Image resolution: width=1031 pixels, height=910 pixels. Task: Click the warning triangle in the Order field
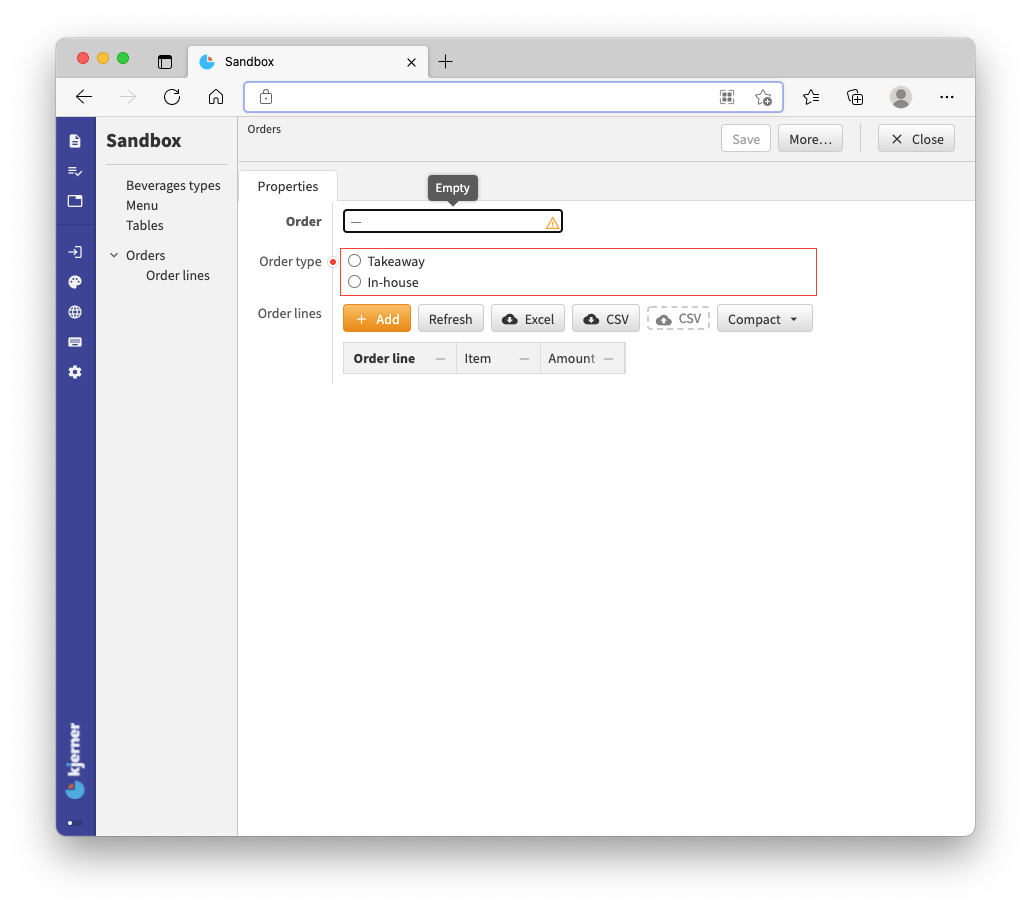point(552,224)
